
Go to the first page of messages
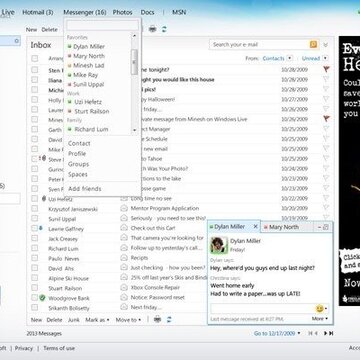pos(310,333)
